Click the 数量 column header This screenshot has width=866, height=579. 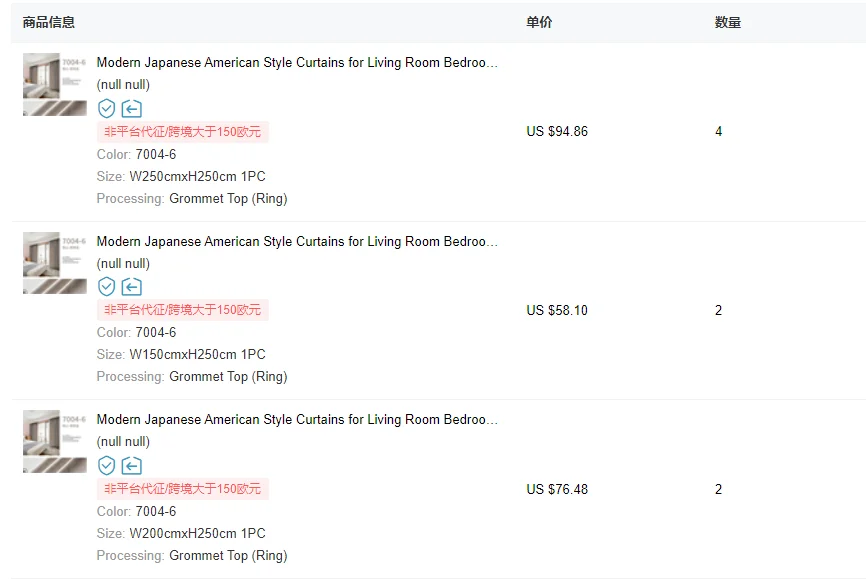pos(728,22)
